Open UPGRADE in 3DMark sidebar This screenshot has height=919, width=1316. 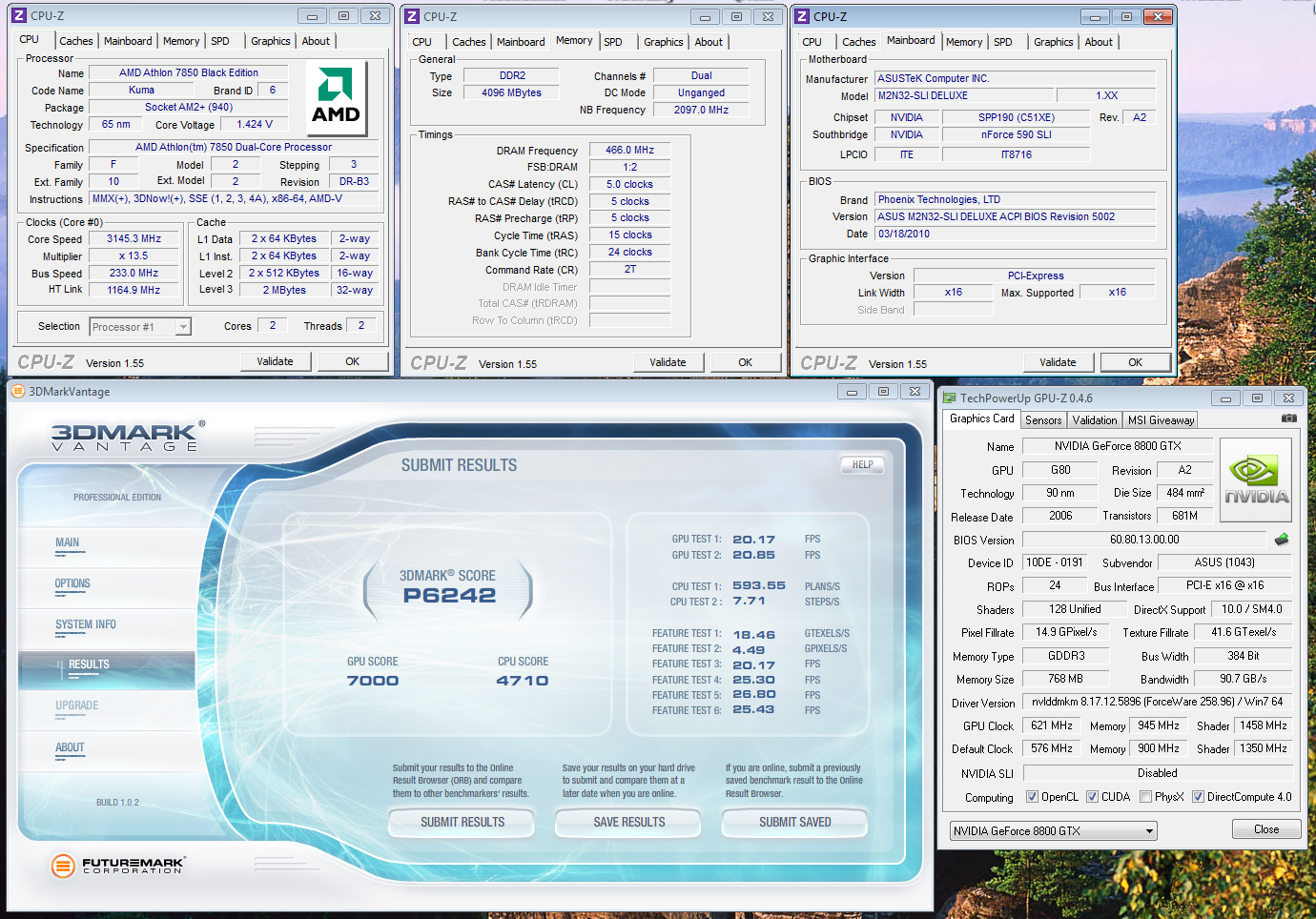76,705
